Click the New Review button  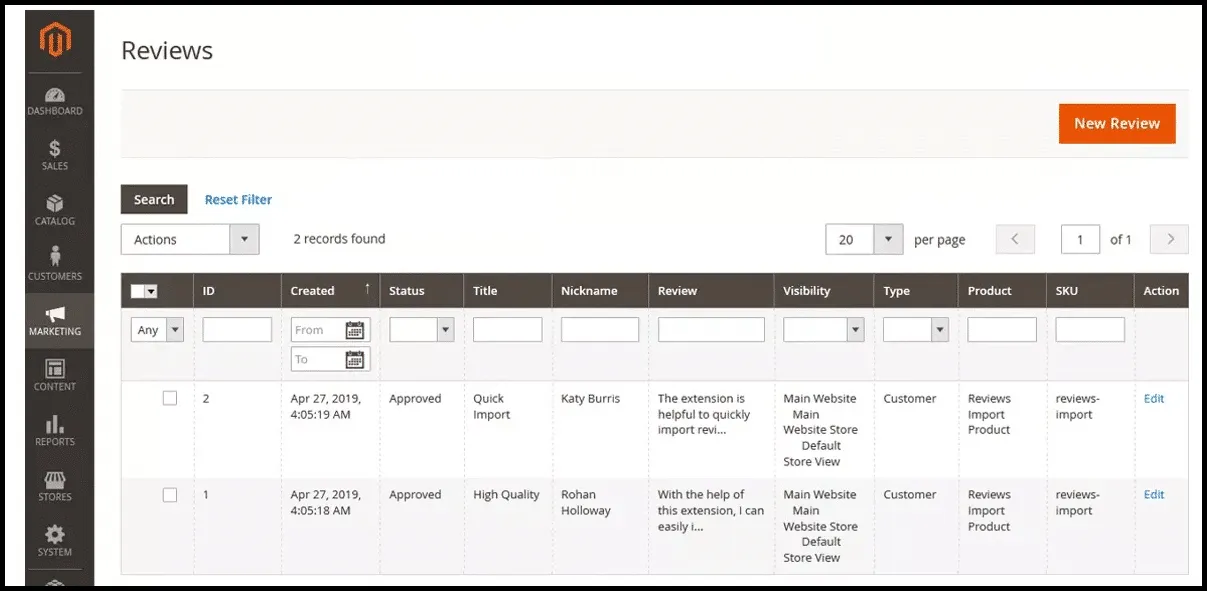1117,123
